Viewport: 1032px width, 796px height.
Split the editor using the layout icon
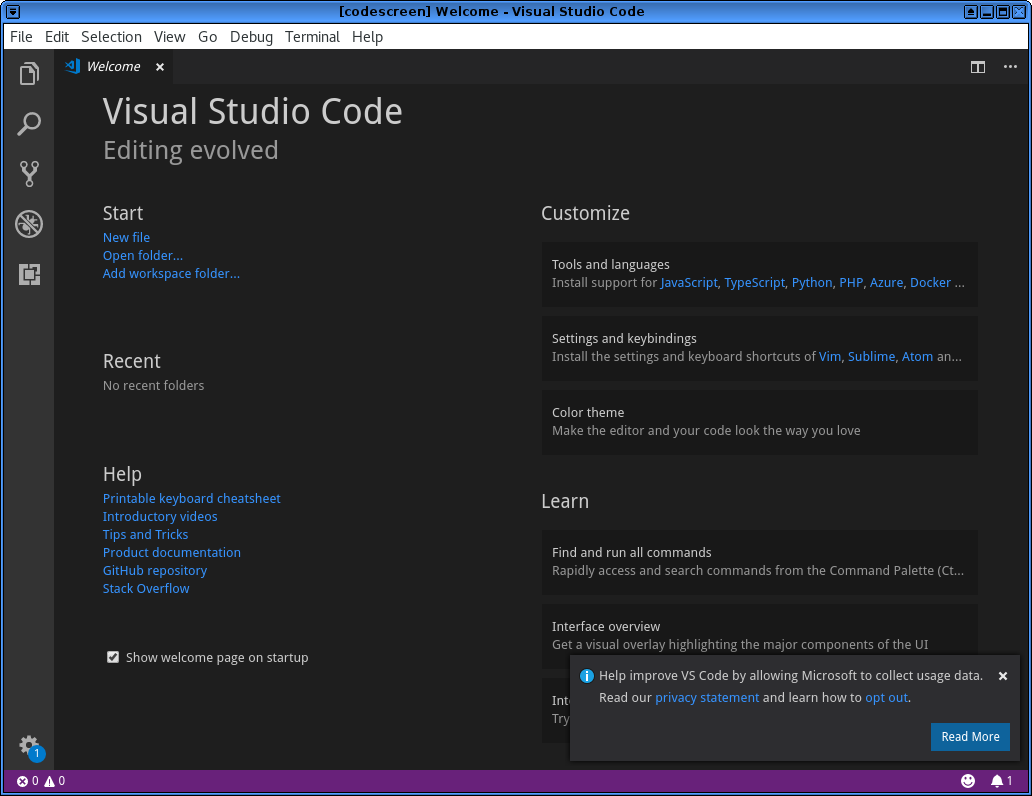coord(977,67)
